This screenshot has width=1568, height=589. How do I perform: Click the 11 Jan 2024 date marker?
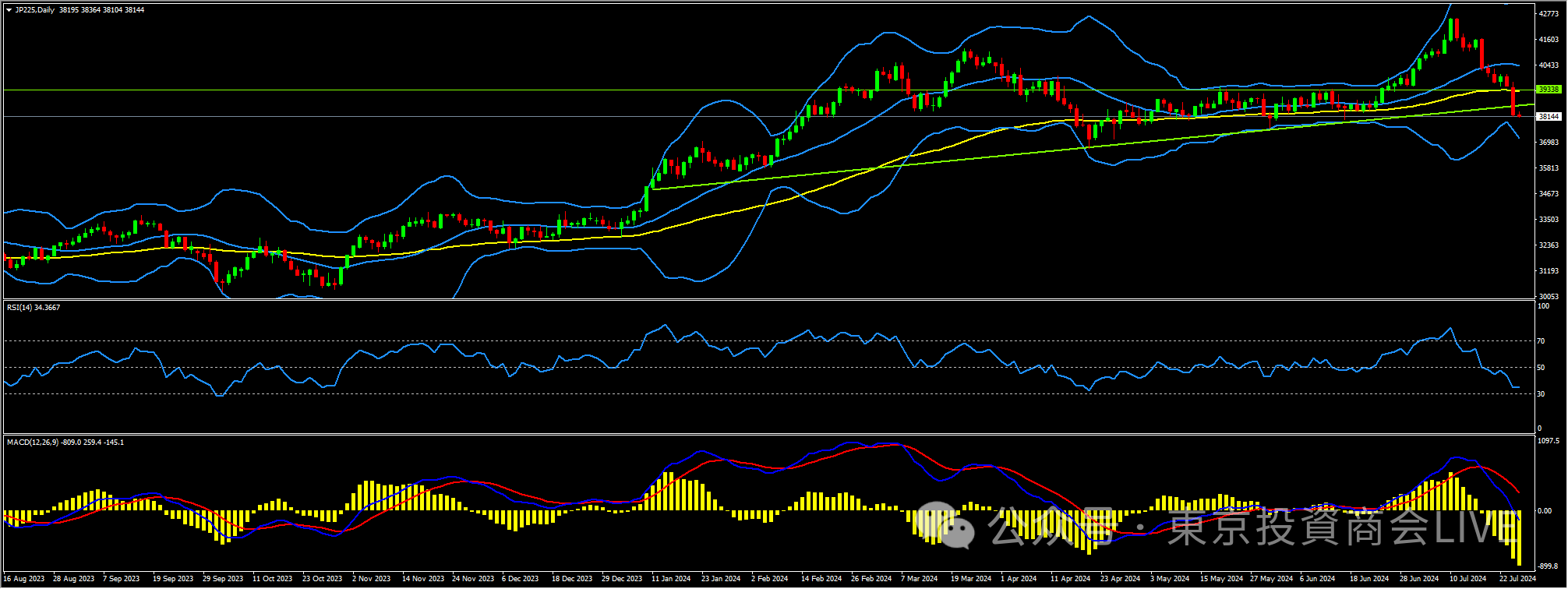(x=671, y=579)
